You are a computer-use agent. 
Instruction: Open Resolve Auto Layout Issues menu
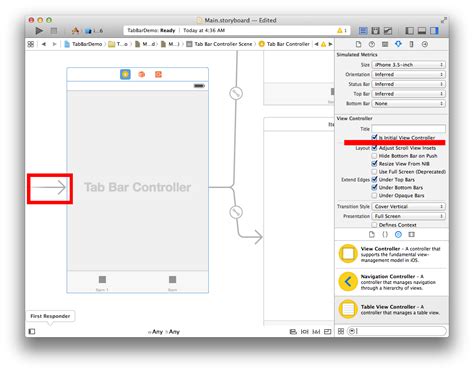pyautogui.click(x=316, y=332)
